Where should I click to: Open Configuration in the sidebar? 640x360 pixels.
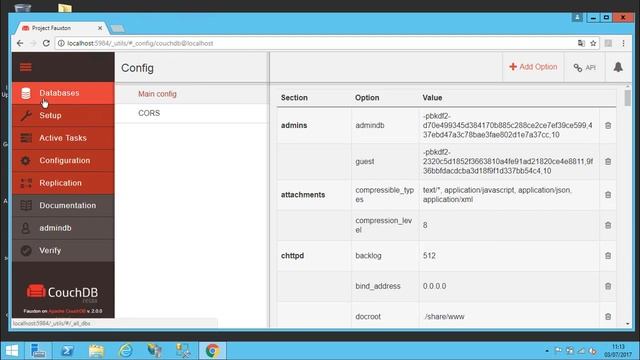[63, 160]
